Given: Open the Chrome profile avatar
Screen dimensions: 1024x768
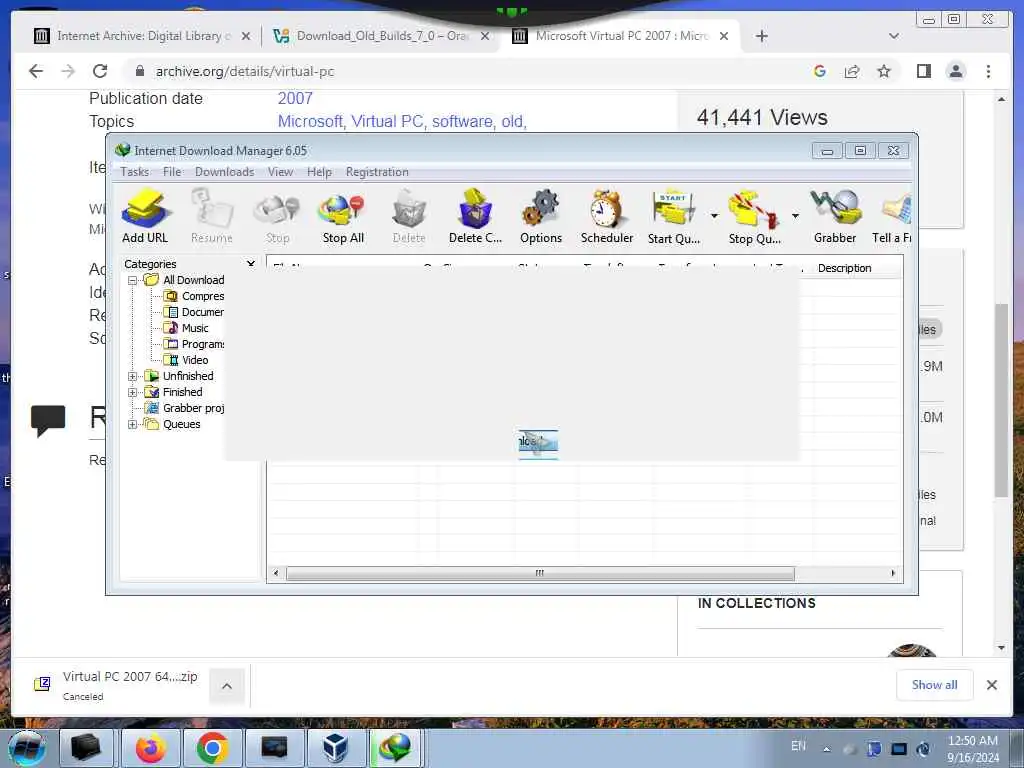Looking at the screenshot, I should tap(956, 71).
